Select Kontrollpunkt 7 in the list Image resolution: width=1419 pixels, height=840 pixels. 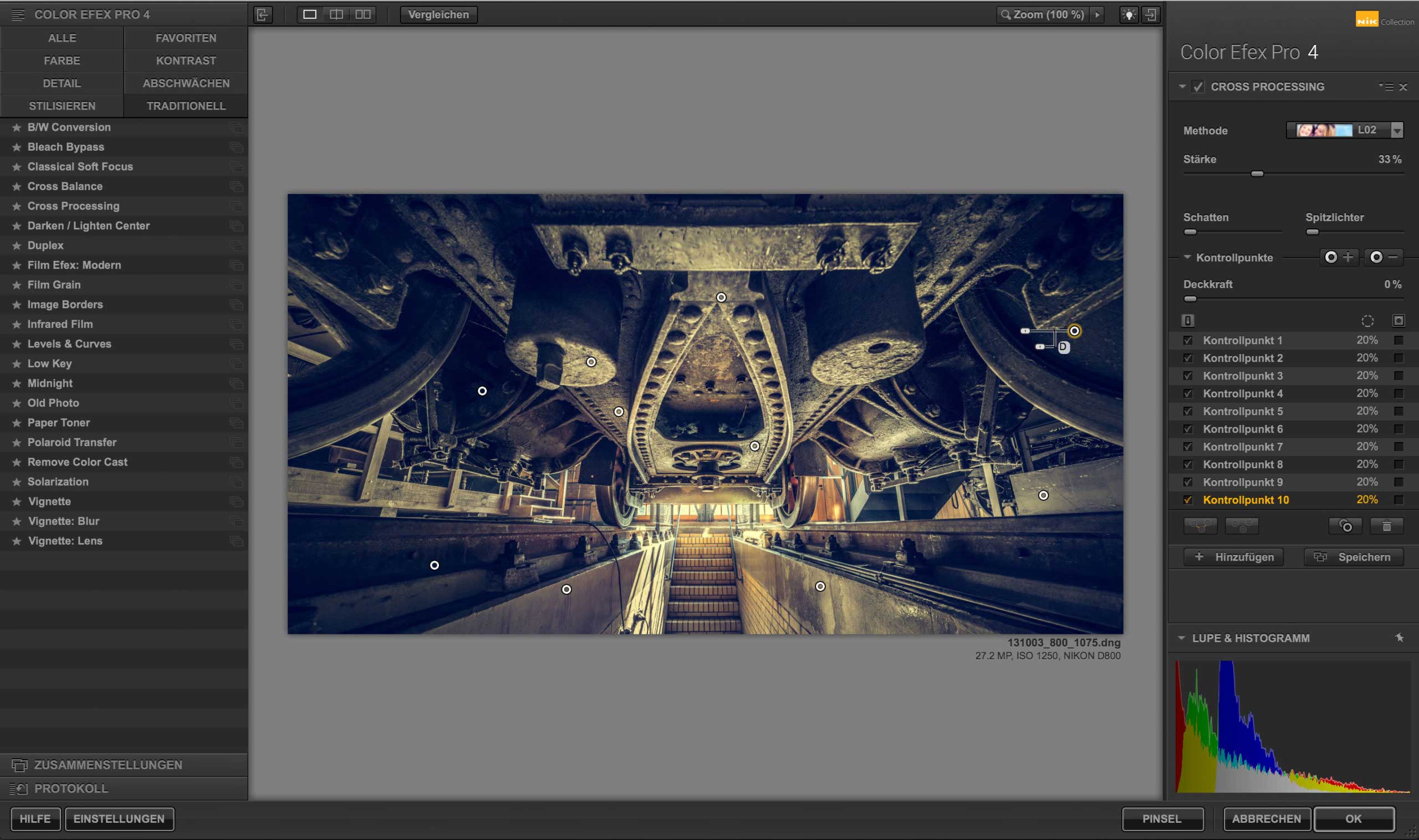click(x=1242, y=447)
